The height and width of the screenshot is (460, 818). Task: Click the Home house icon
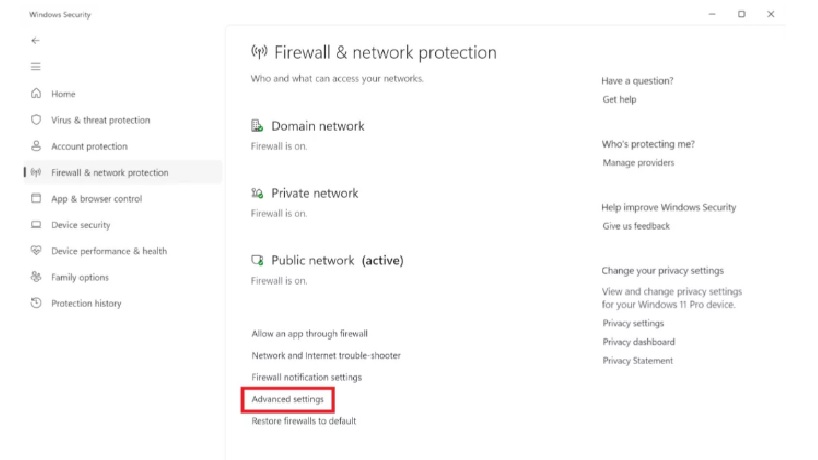pos(36,93)
